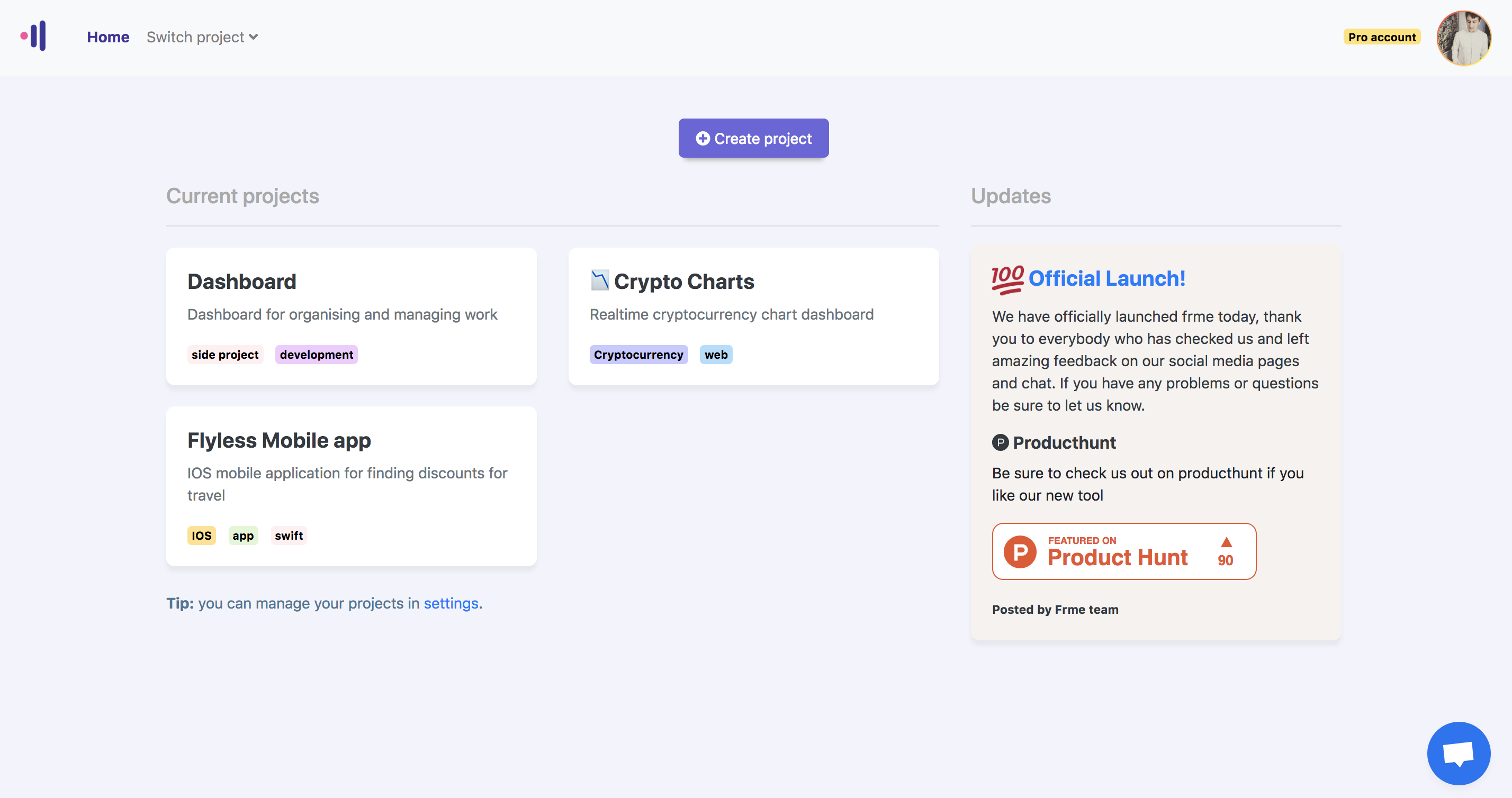Open the Dashboard project card title

coord(242,282)
